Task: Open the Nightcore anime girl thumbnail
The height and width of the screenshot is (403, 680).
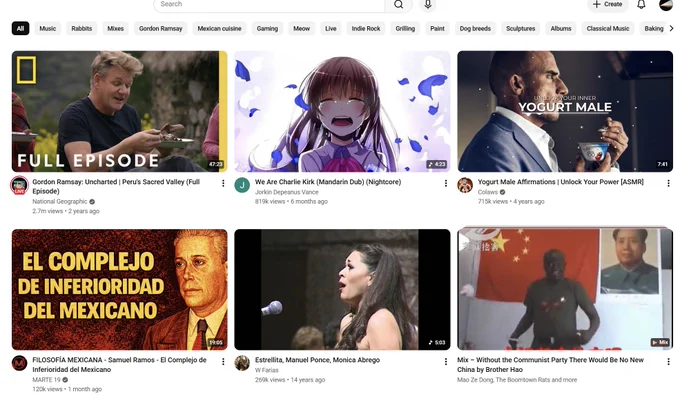Action: click(x=342, y=111)
